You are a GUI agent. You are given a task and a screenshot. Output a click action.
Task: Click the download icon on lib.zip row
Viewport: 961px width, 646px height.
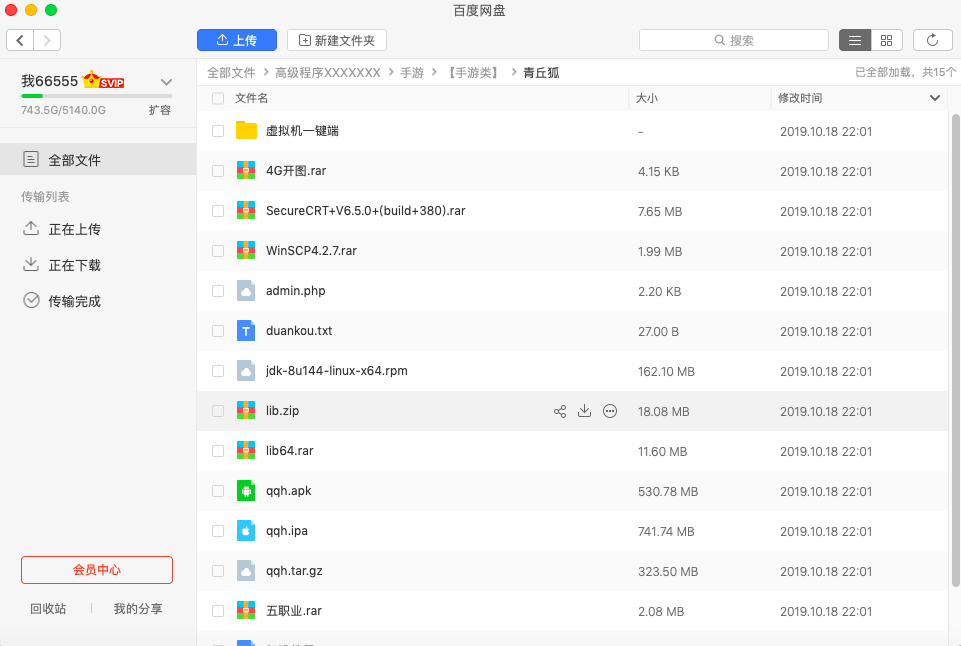(x=585, y=411)
